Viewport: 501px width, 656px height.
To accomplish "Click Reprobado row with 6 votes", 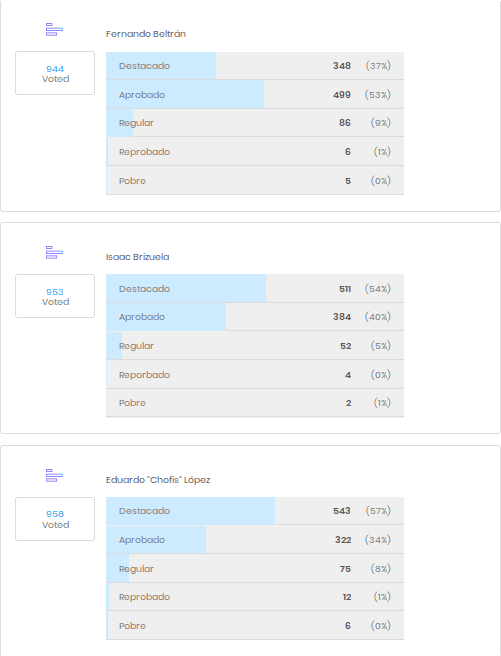I will click(255, 151).
